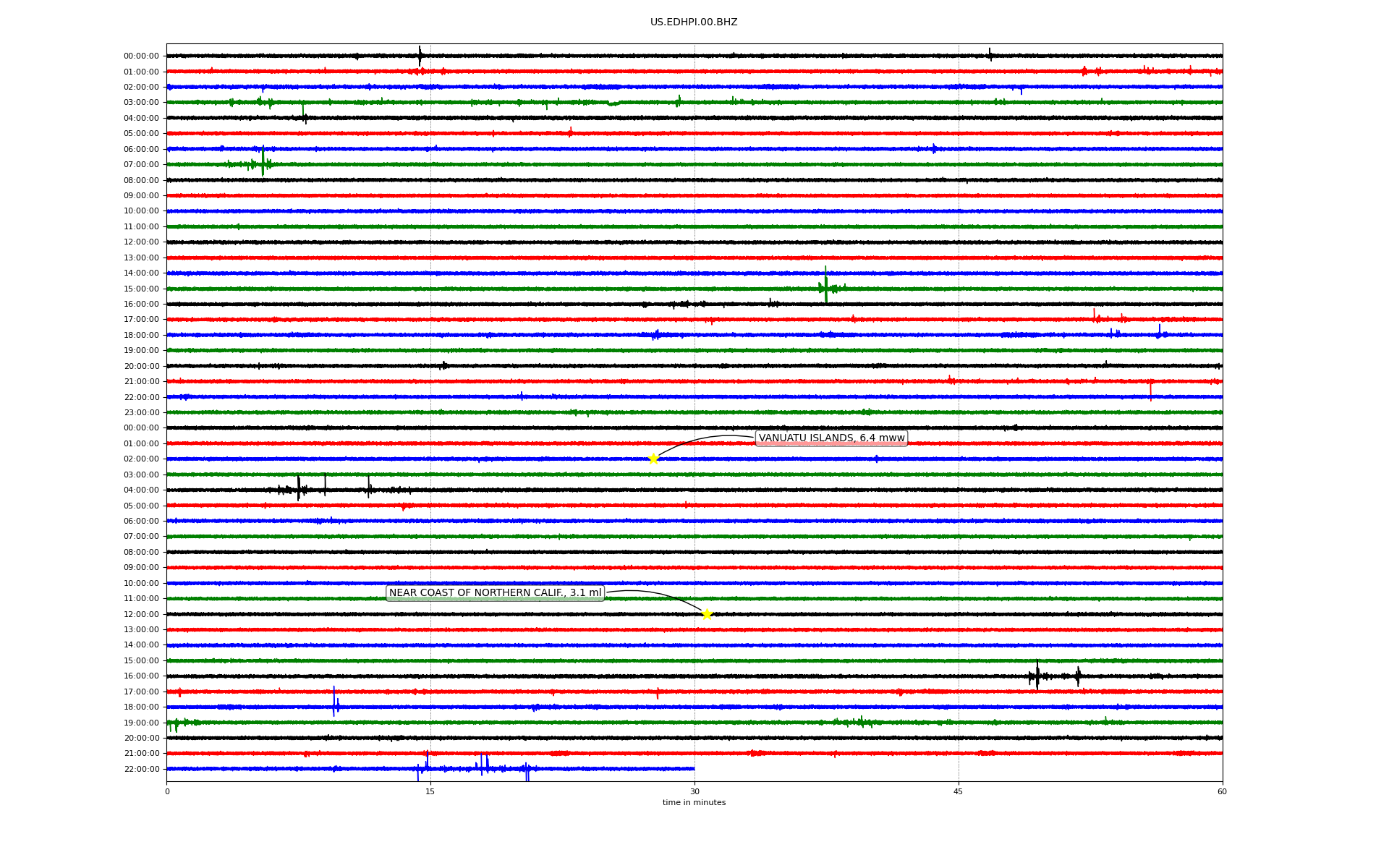Click the last 22:00:00 row label at bottom
This screenshot has width=1389, height=868.
(141, 769)
